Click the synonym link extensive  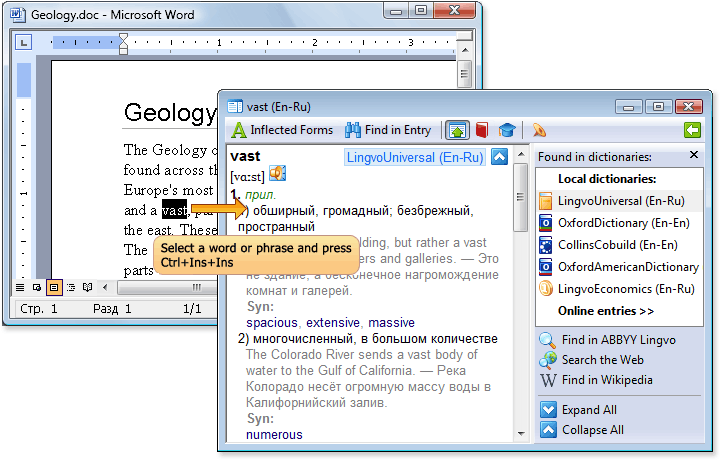(332, 323)
